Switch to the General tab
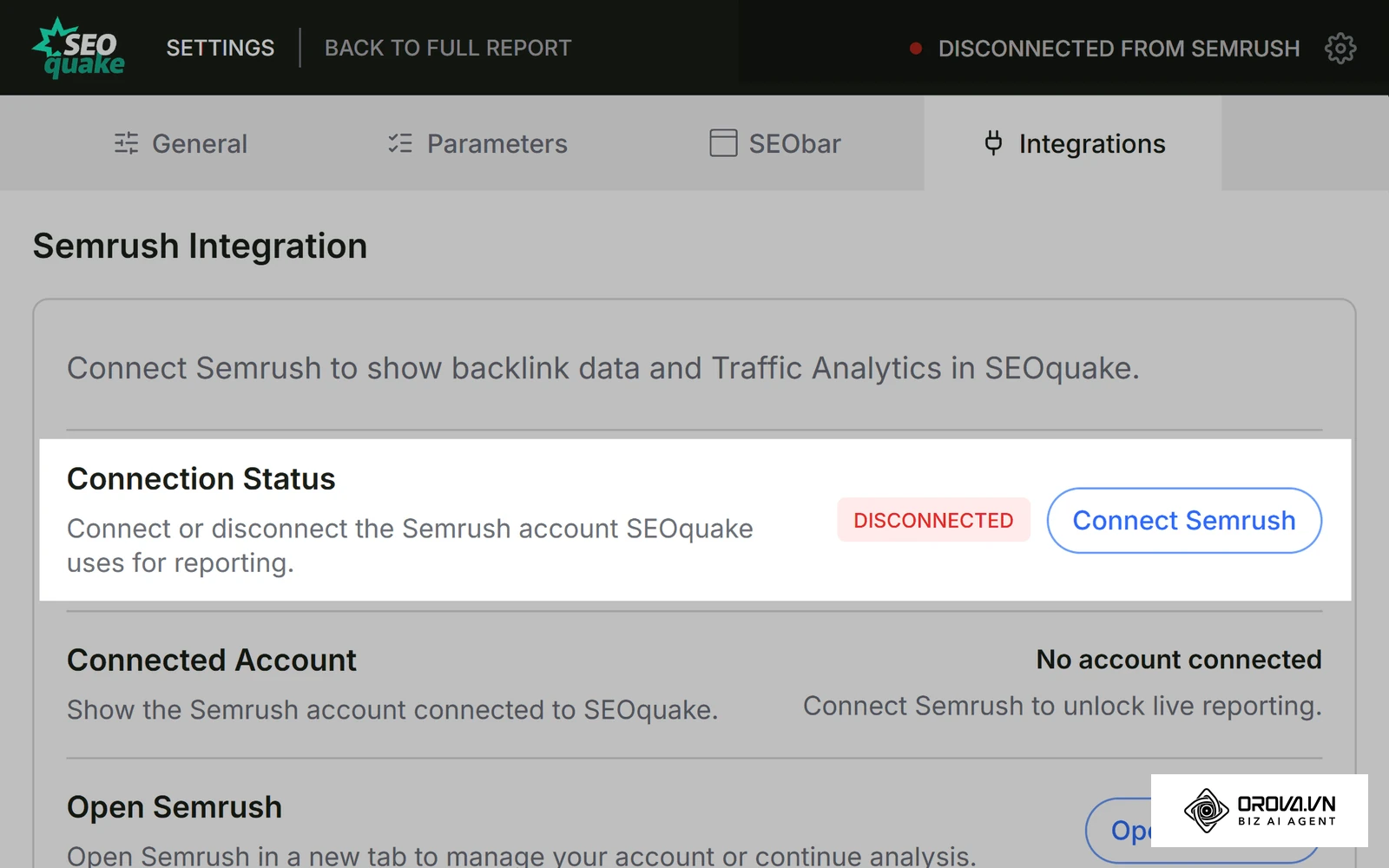 click(181, 143)
